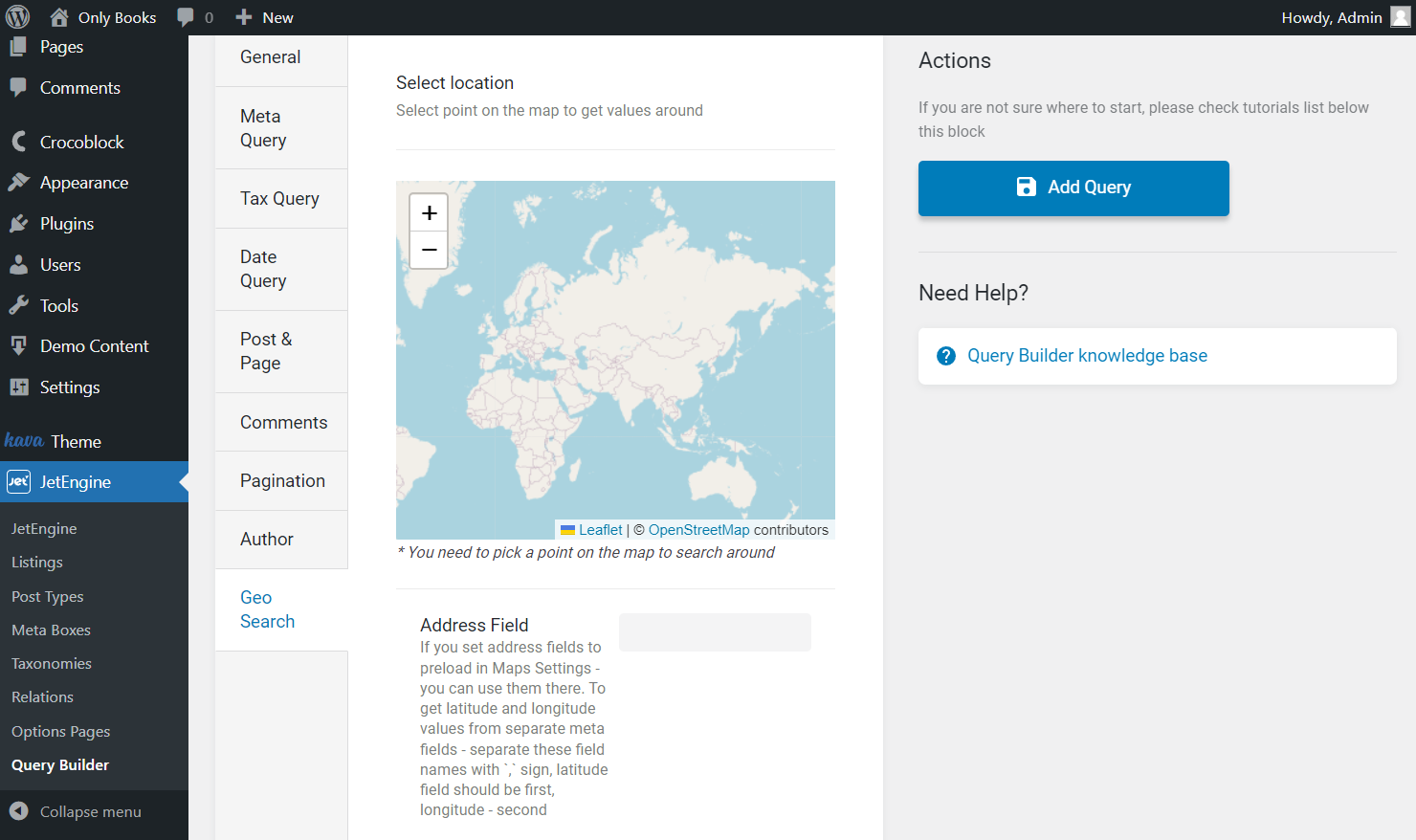Click the Pages sidebar icon
The height and width of the screenshot is (840, 1416).
(18, 47)
